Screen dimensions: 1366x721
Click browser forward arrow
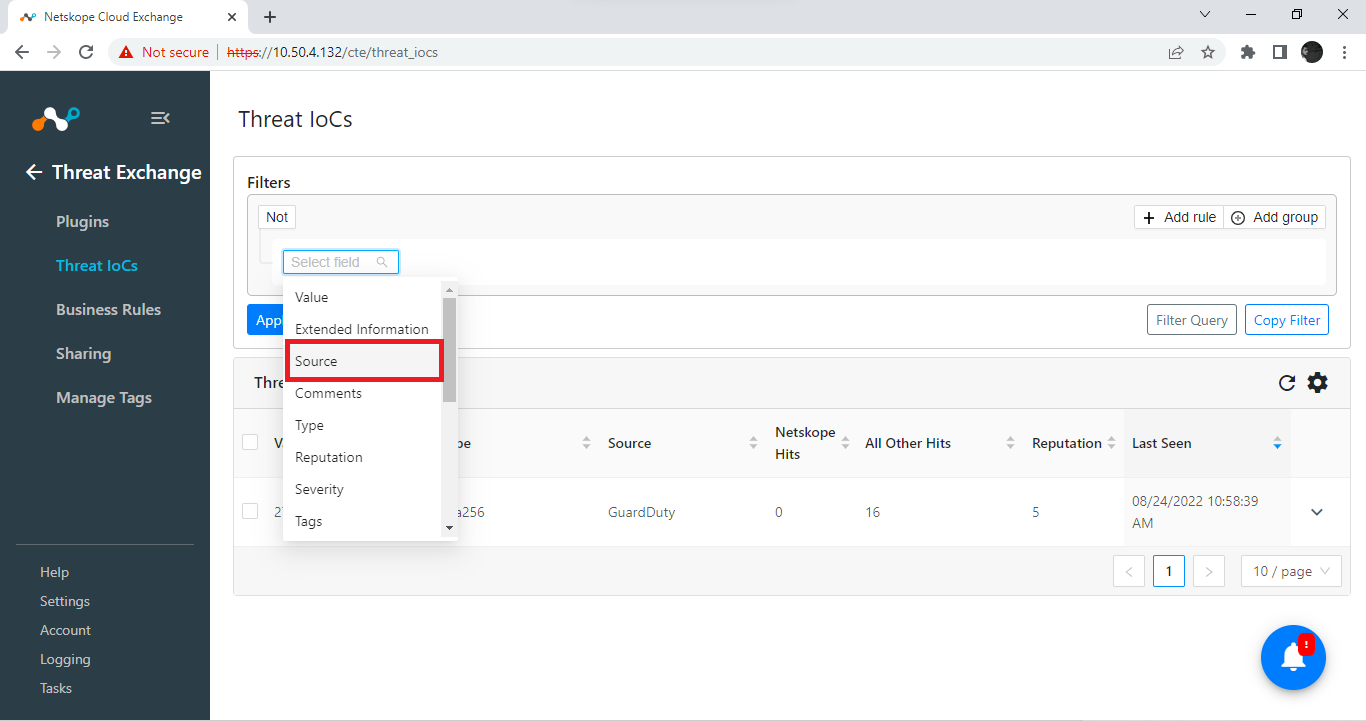[54, 52]
